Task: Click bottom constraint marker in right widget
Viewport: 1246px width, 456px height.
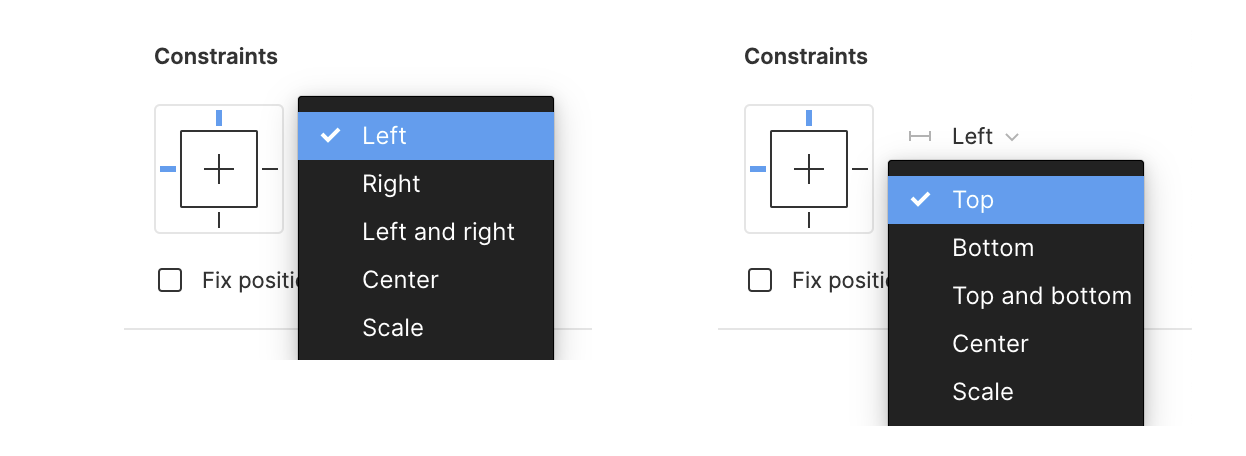Action: click(x=809, y=220)
